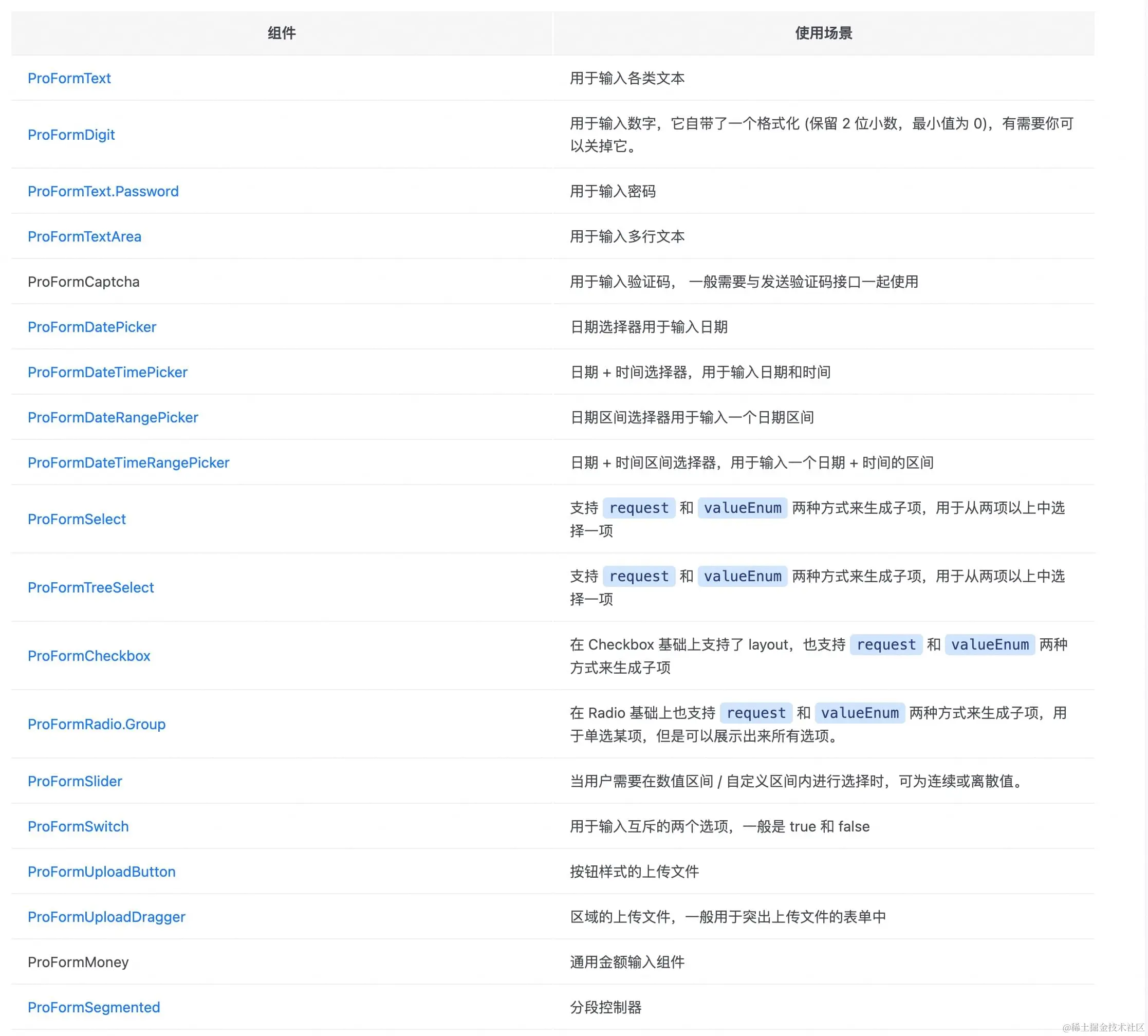The image size is (1148, 1036).
Task: Open the ProFormDatePicker link
Action: pyautogui.click(x=91, y=327)
